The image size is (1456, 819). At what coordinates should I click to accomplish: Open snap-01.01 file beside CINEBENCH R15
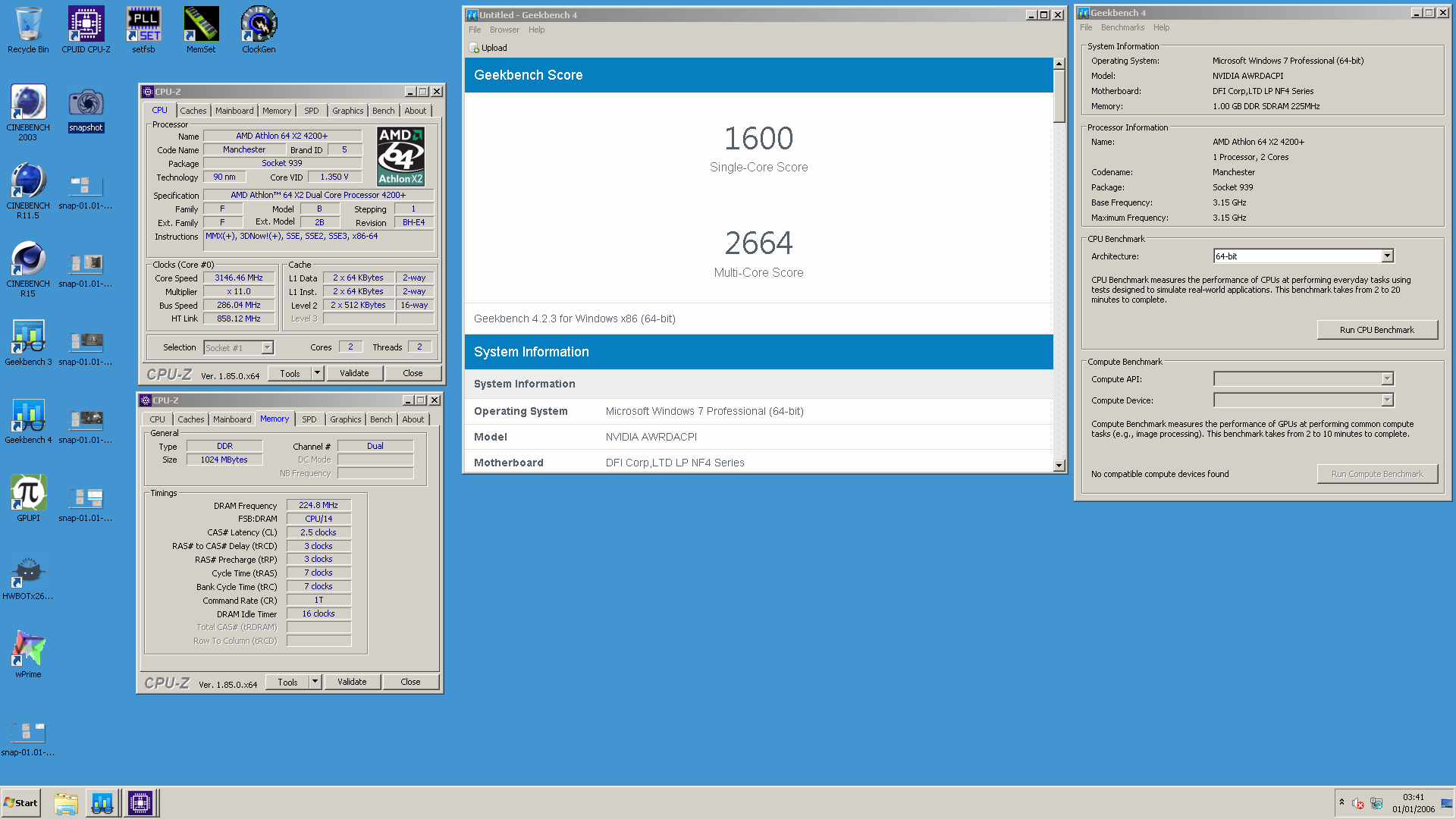pyautogui.click(x=86, y=269)
